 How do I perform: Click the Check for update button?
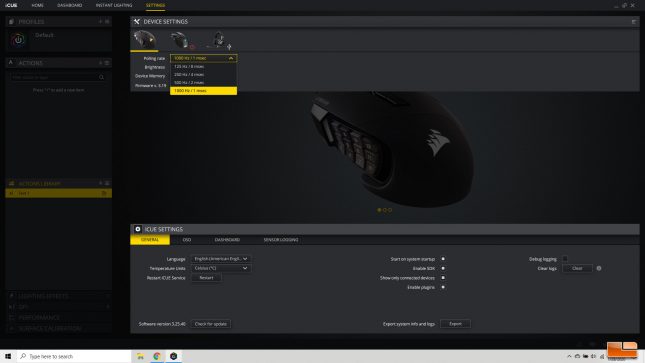[x=211, y=324]
